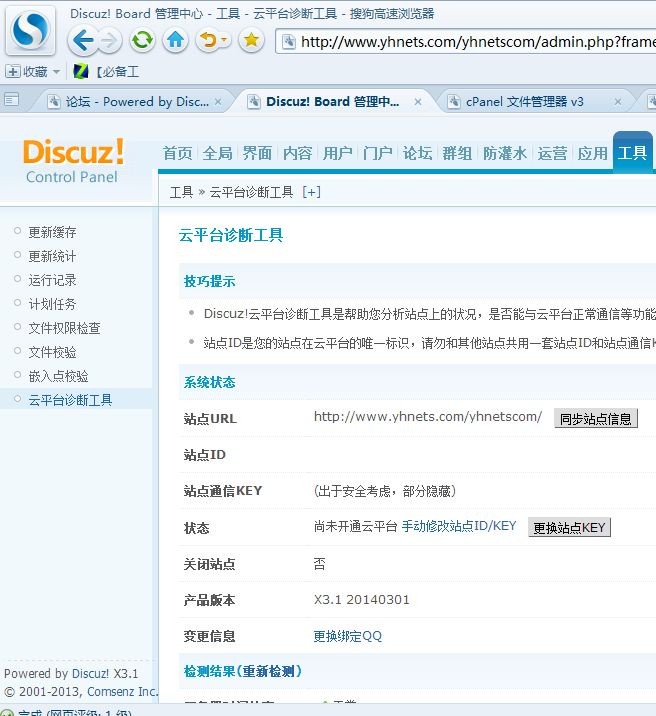Click the Comsenz Inc. copyright text
Image resolution: width=656 pixels, height=716 pixels.
pos(122,691)
